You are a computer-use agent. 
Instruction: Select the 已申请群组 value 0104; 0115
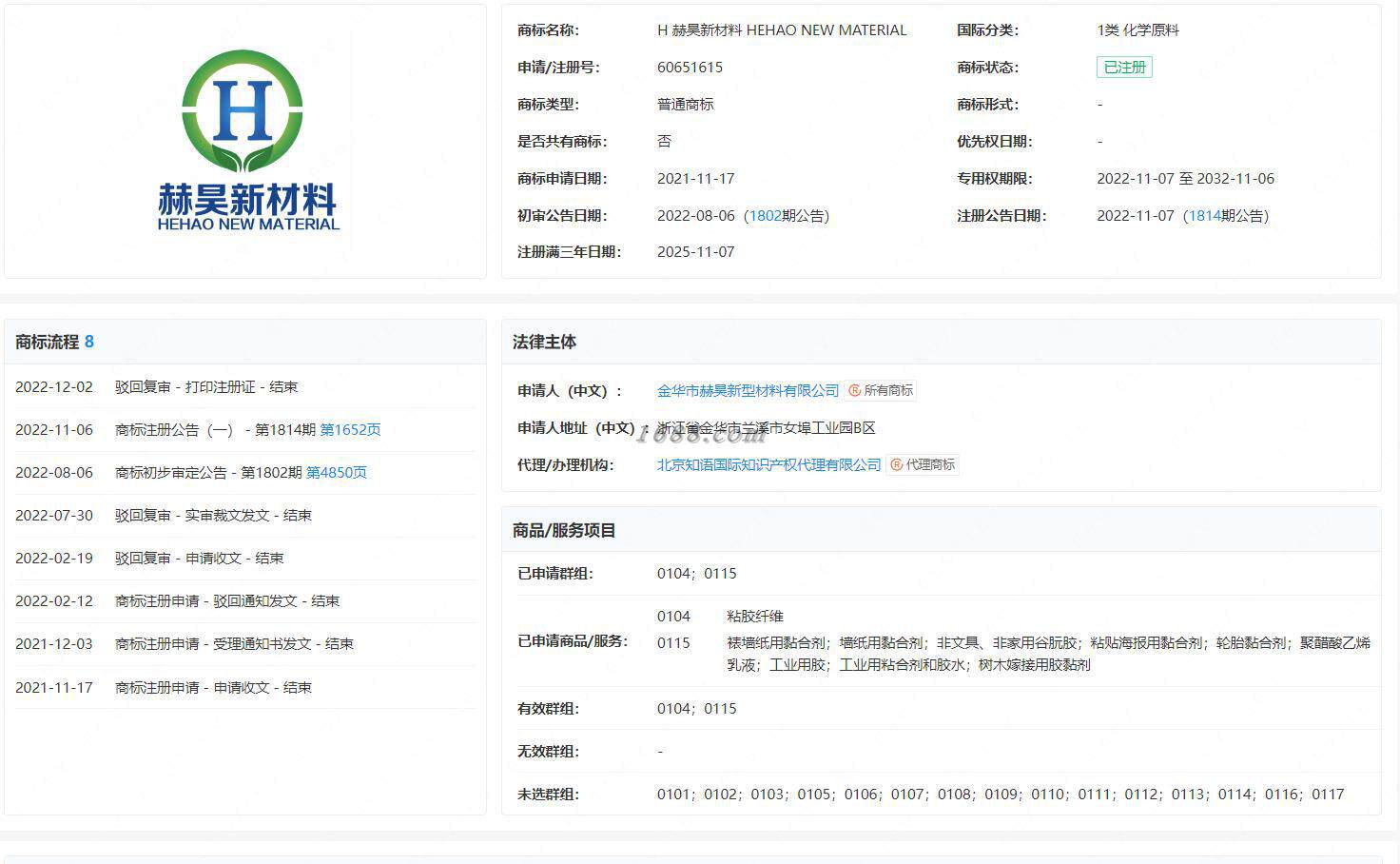[x=696, y=574]
